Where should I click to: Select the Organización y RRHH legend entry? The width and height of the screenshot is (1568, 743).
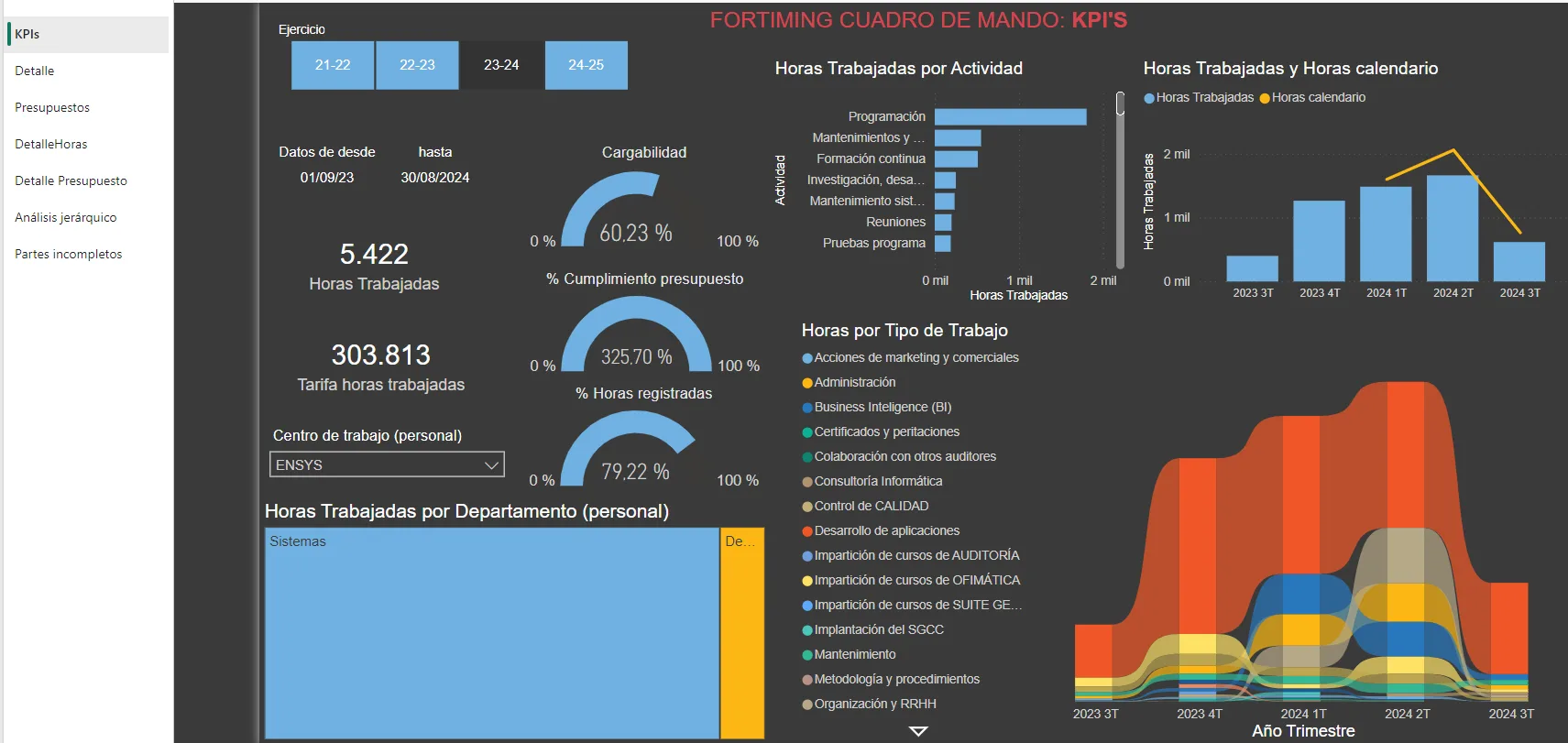[x=869, y=704]
